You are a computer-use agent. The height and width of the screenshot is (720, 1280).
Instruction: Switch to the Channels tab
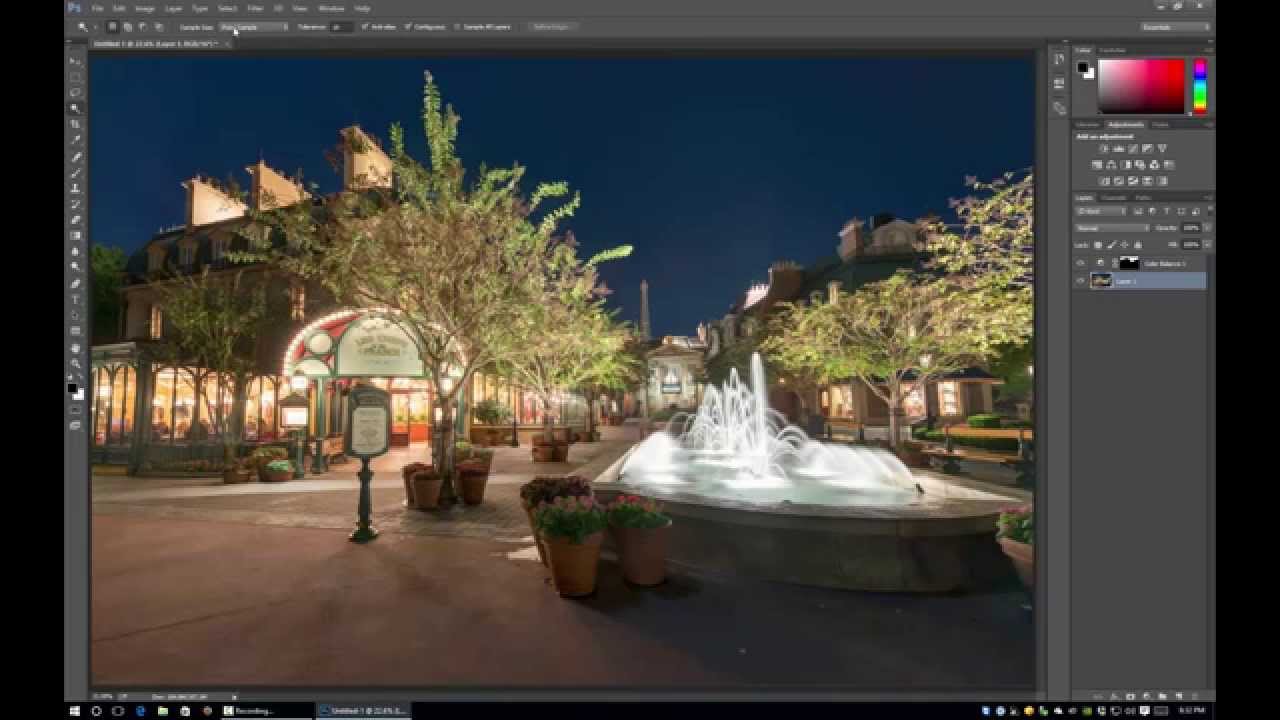pos(1114,198)
